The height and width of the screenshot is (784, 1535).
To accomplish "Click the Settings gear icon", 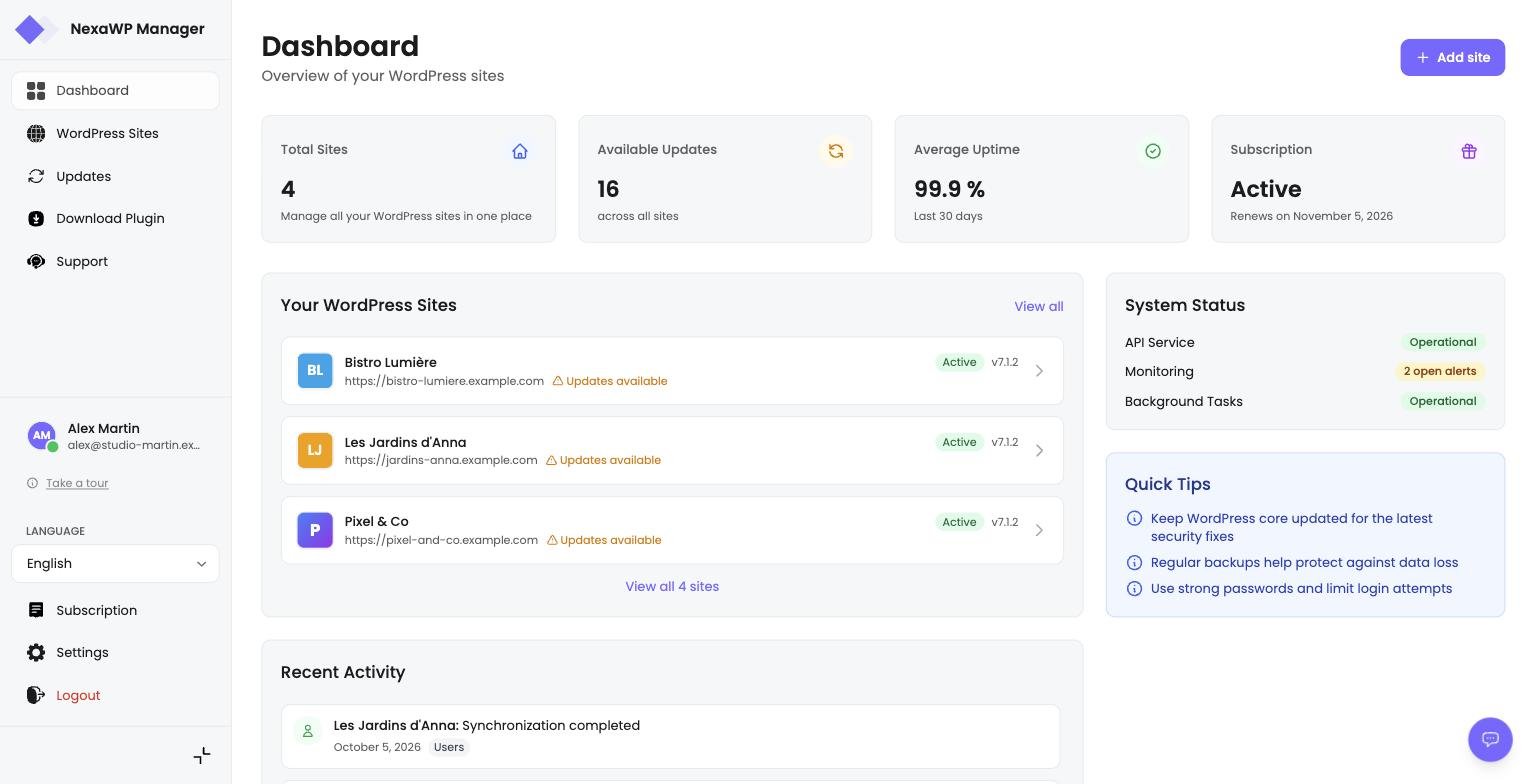I will tap(36, 653).
